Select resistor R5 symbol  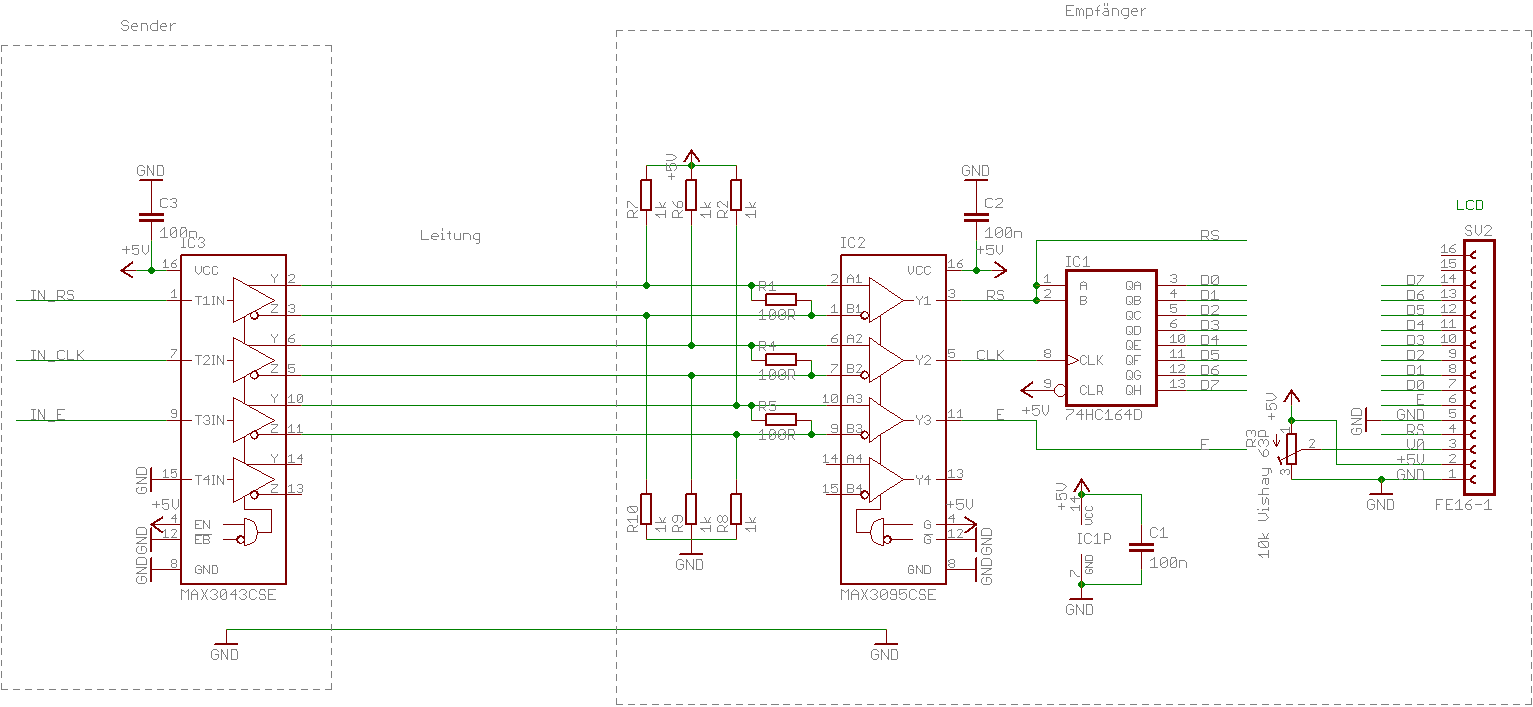pyautogui.click(x=781, y=419)
